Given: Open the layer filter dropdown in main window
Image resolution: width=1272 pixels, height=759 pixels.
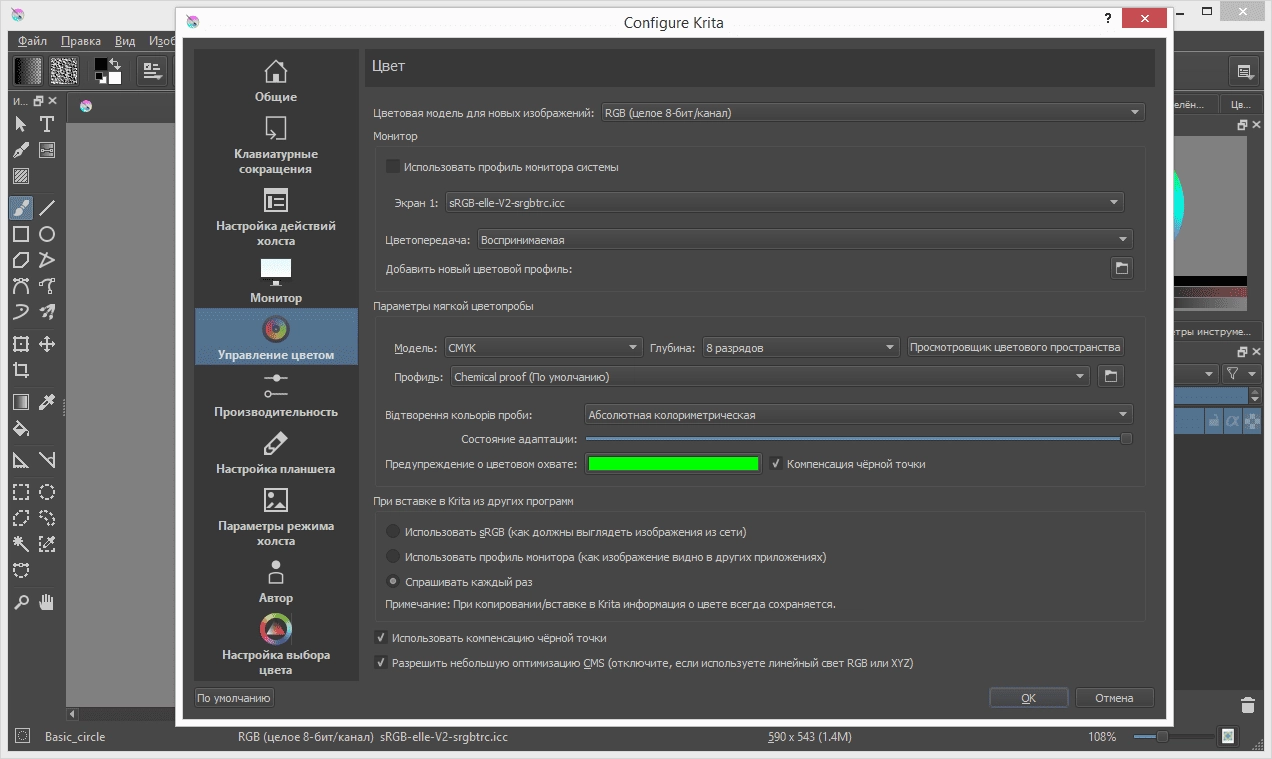Looking at the screenshot, I should tap(1241, 373).
